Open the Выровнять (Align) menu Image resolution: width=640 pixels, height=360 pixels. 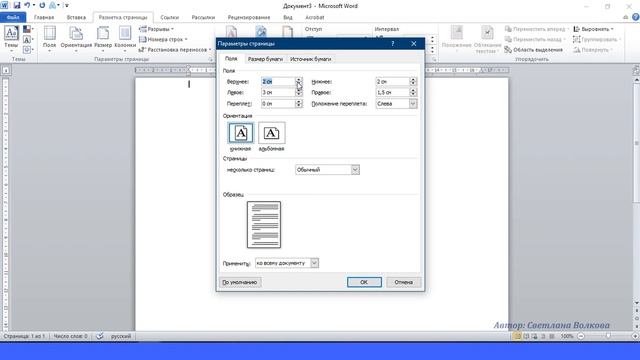coord(593,29)
